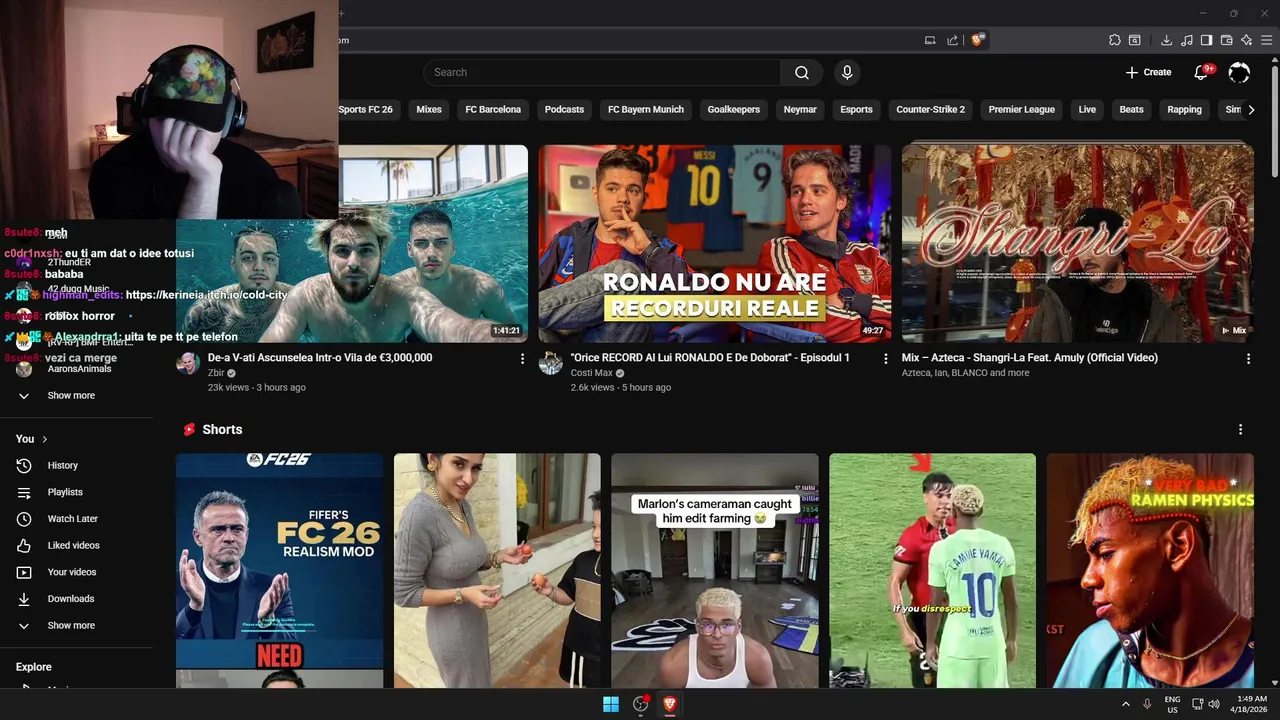Click the Brave browser taskbar icon
The image size is (1280, 720).
pos(670,704)
